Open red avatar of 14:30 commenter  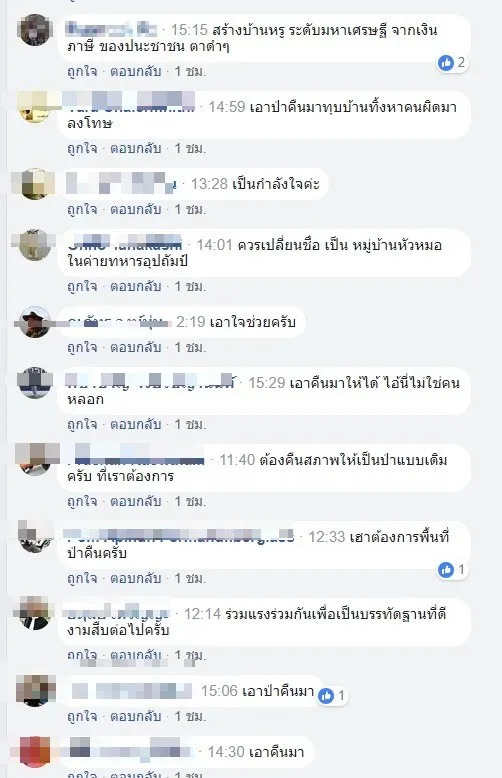click(35, 752)
